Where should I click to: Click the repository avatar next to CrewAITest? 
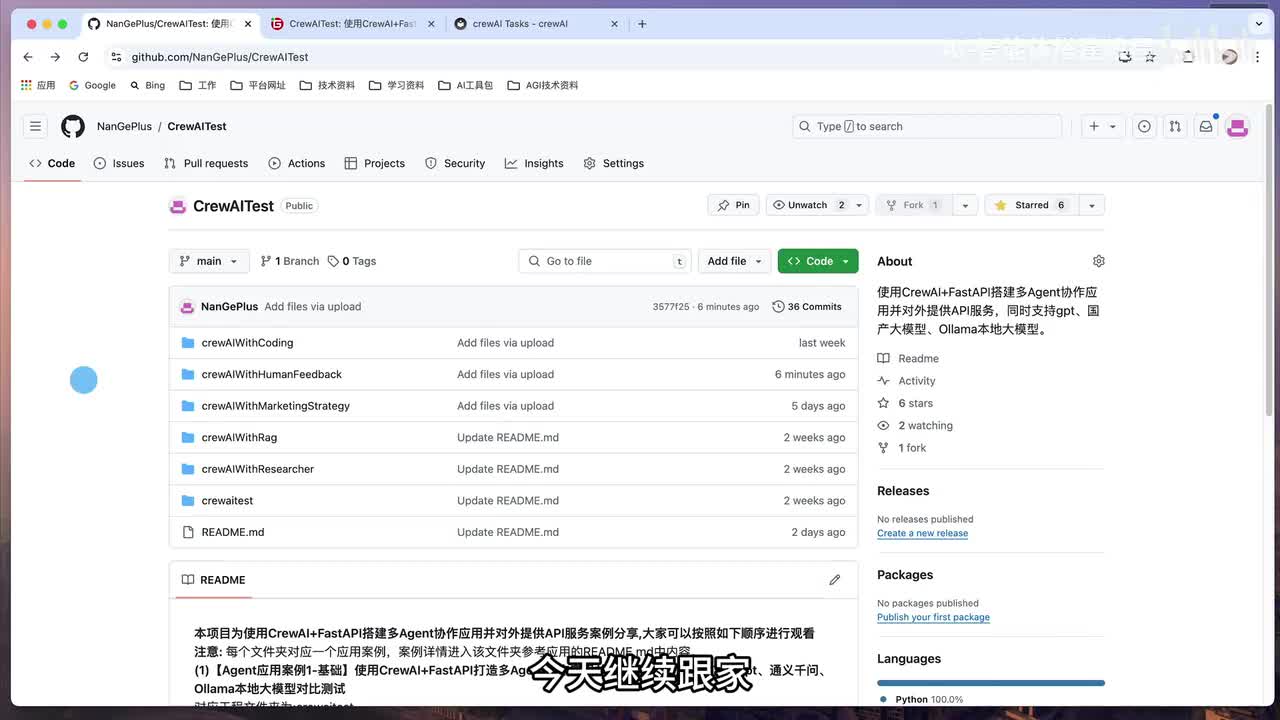(178, 206)
